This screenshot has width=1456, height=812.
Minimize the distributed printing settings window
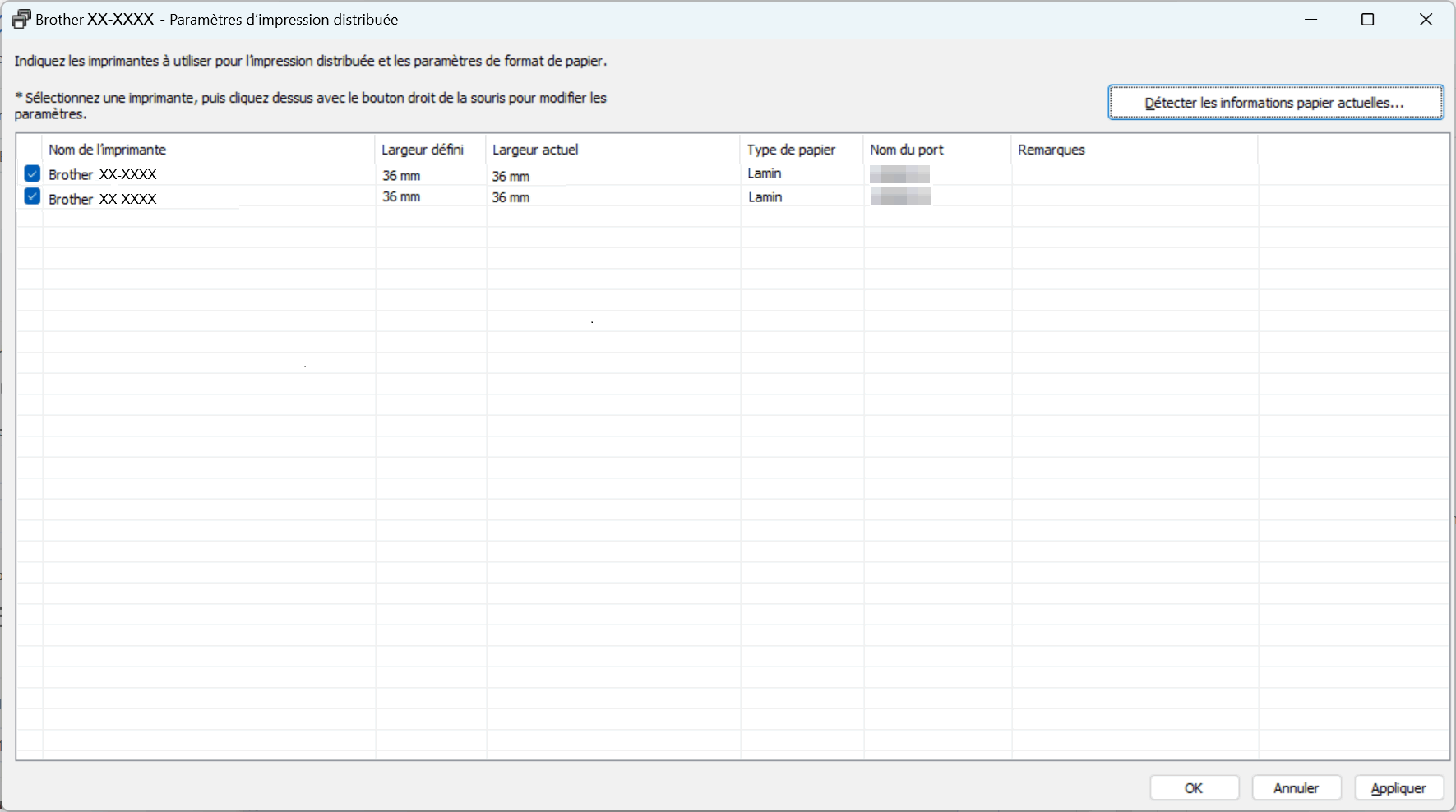click(x=1310, y=20)
